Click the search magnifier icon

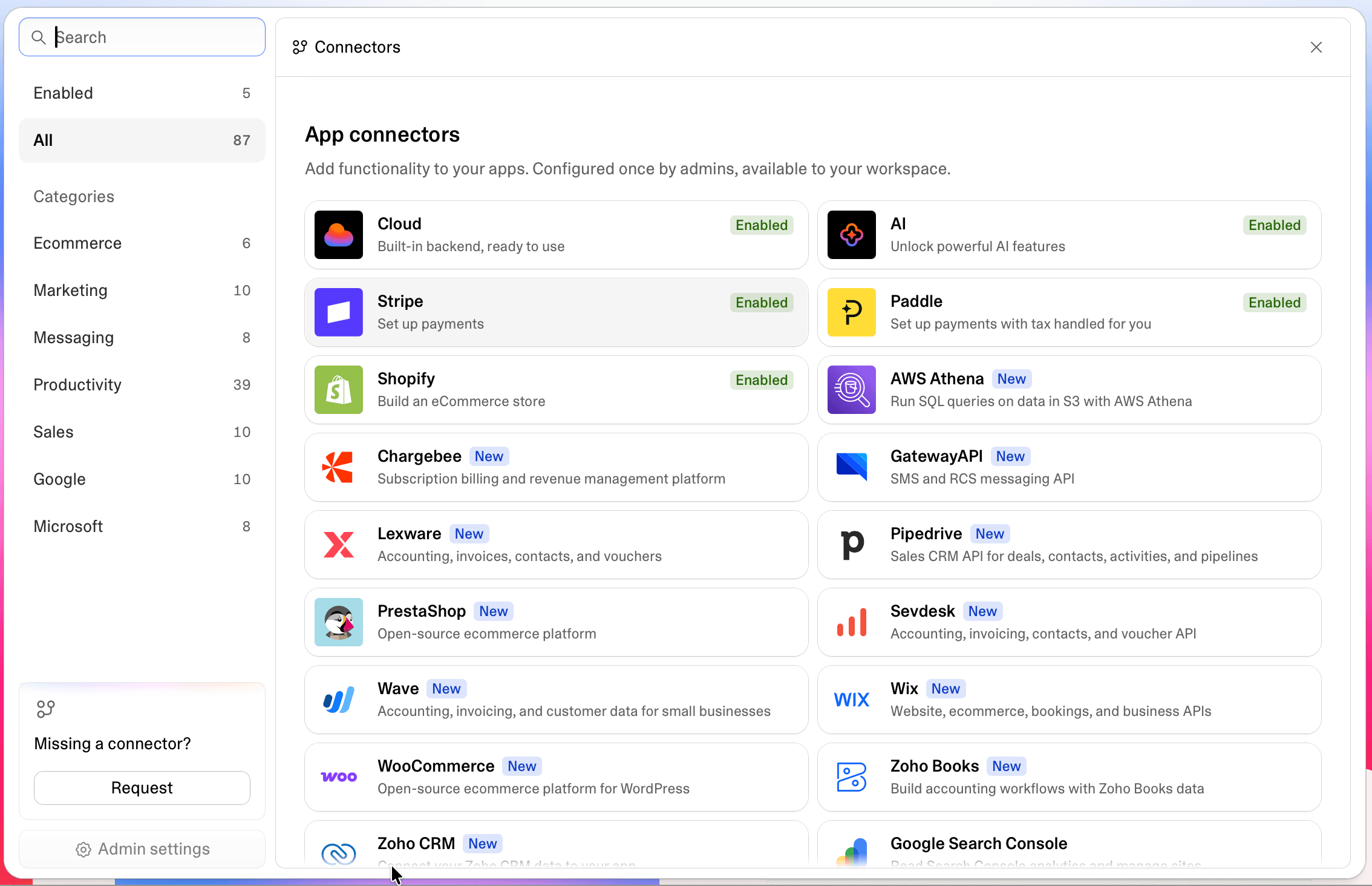38,38
